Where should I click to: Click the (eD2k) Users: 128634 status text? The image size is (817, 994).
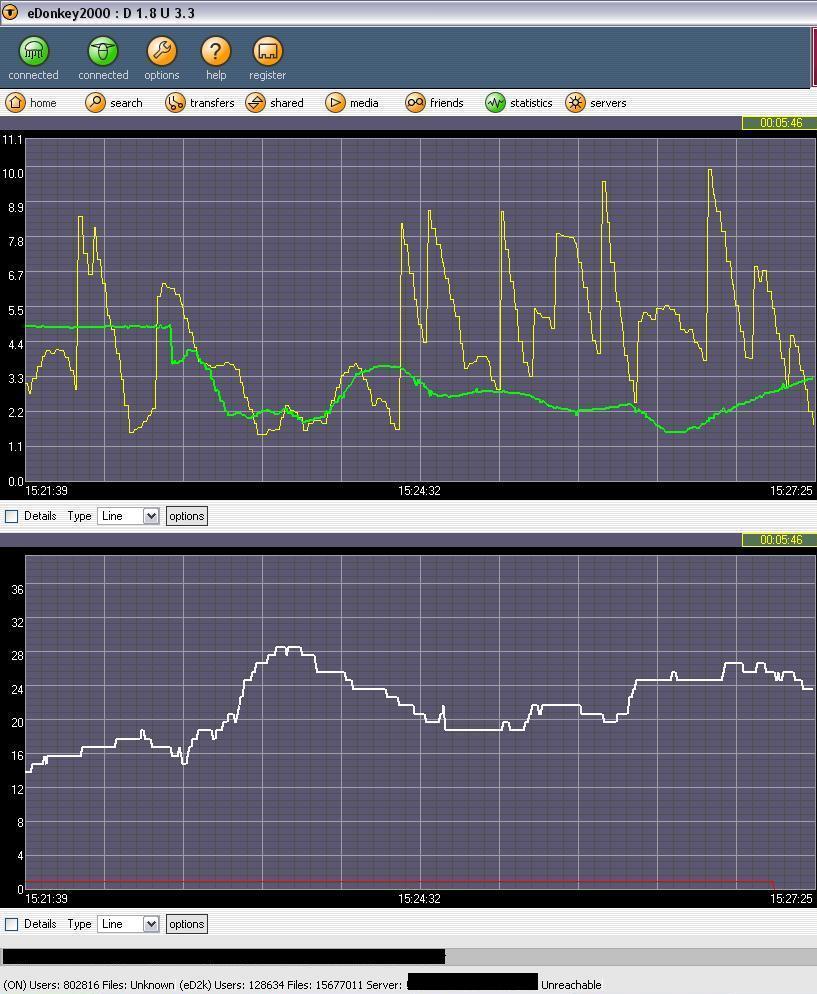tap(231, 984)
